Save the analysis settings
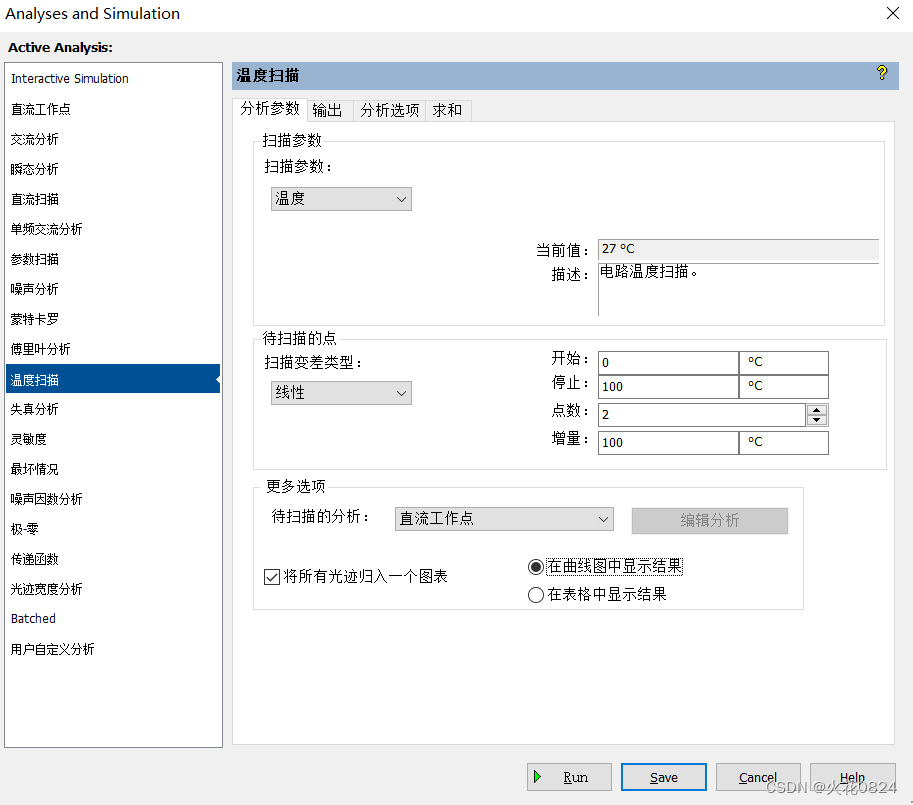Image resolution: width=913 pixels, height=805 pixels. (663, 777)
